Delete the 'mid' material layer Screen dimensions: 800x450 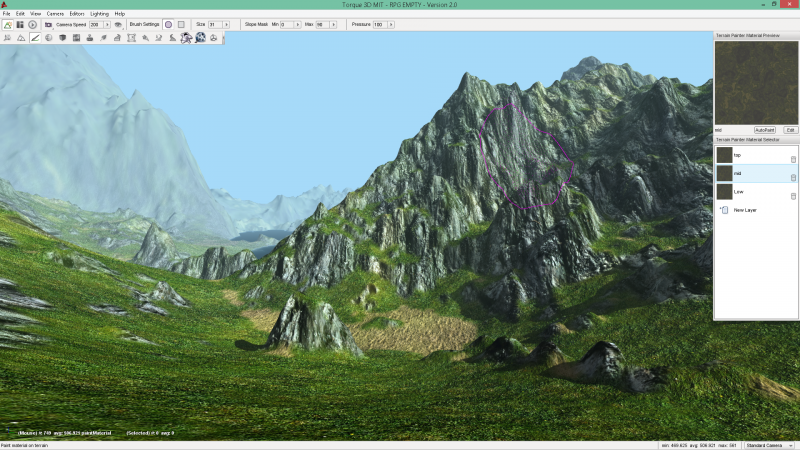coord(793,177)
